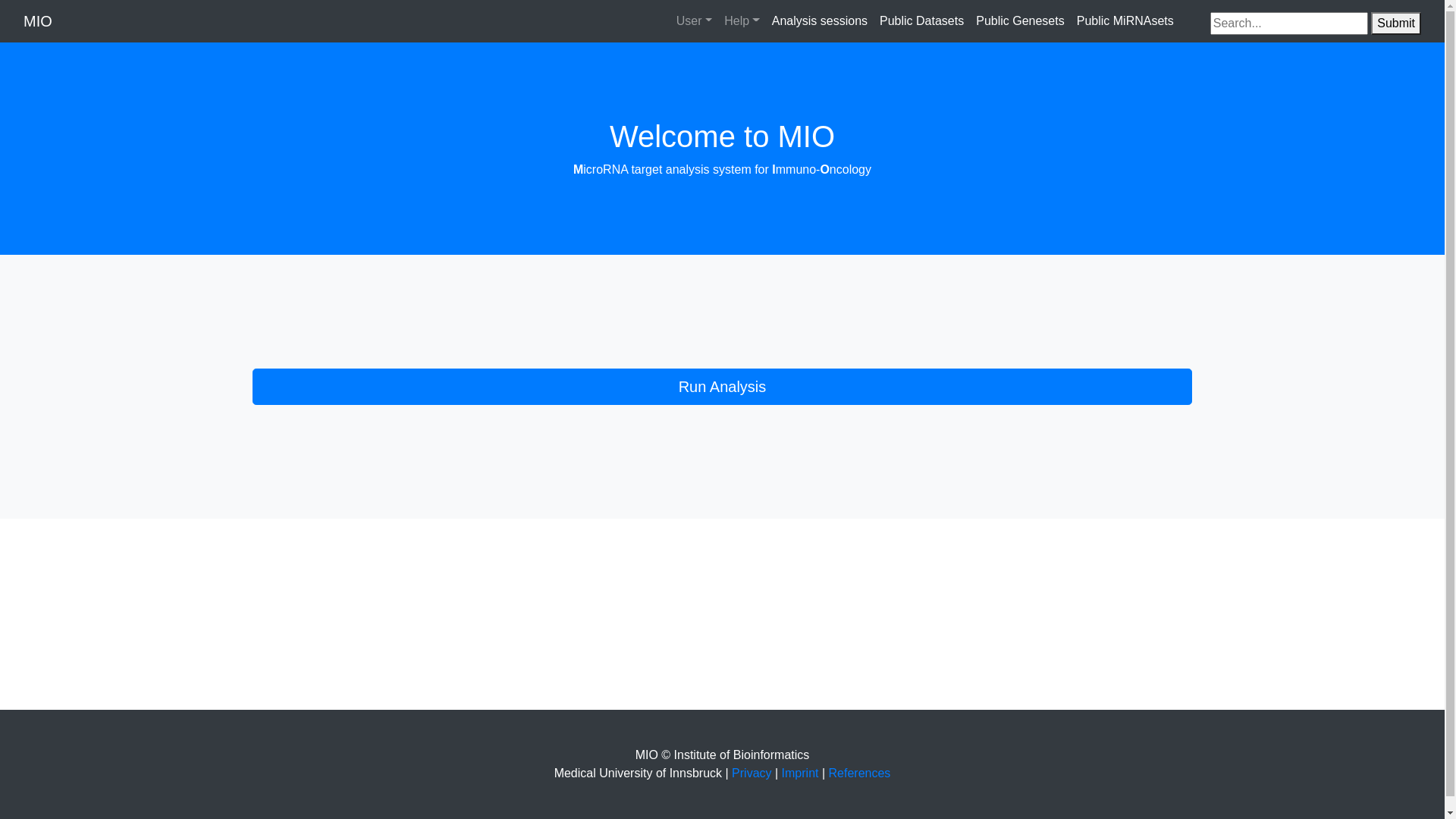Click the Welcome to MIO heading
1456x819 pixels.
click(722, 136)
